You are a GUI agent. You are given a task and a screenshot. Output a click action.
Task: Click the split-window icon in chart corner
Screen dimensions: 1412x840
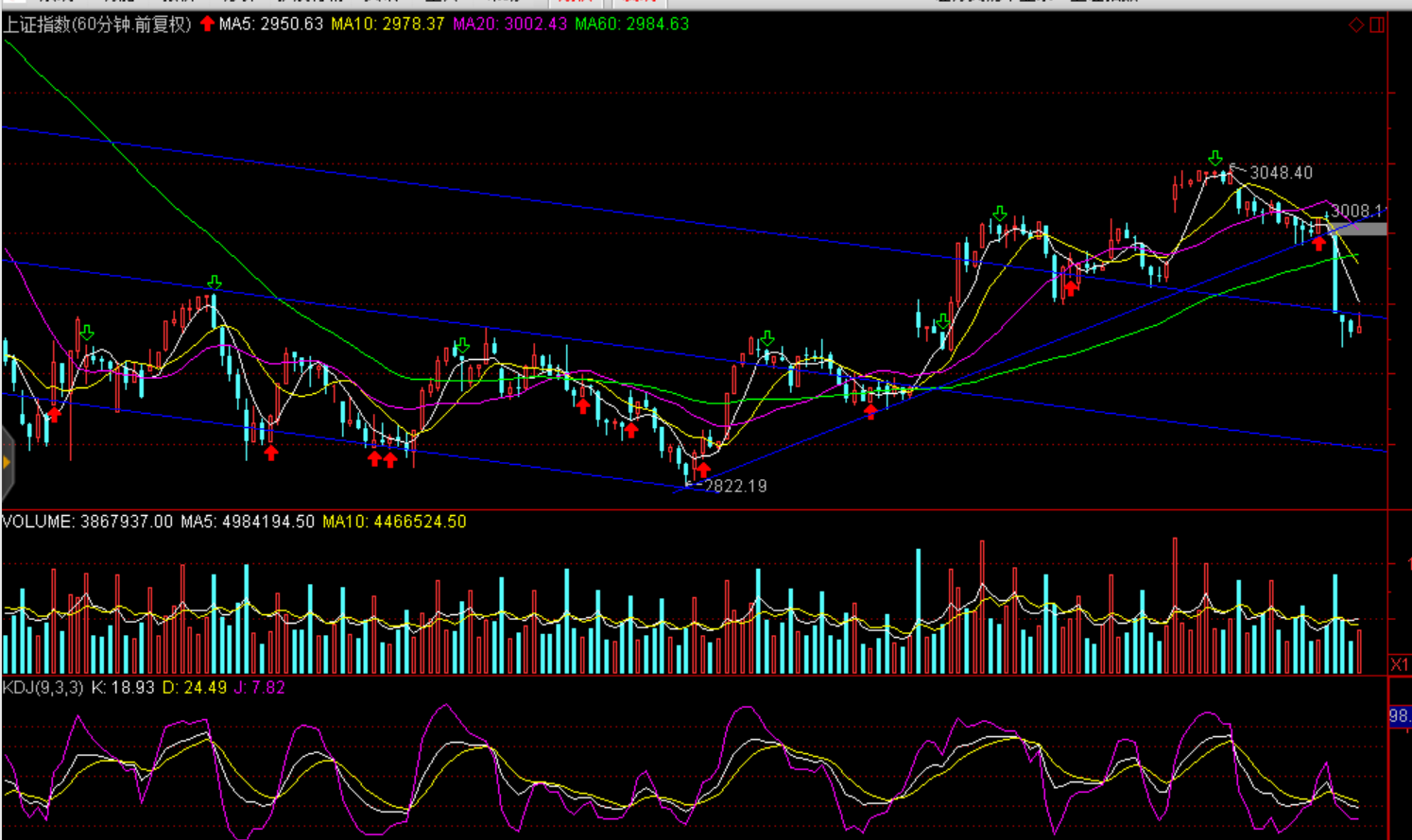(x=1377, y=25)
